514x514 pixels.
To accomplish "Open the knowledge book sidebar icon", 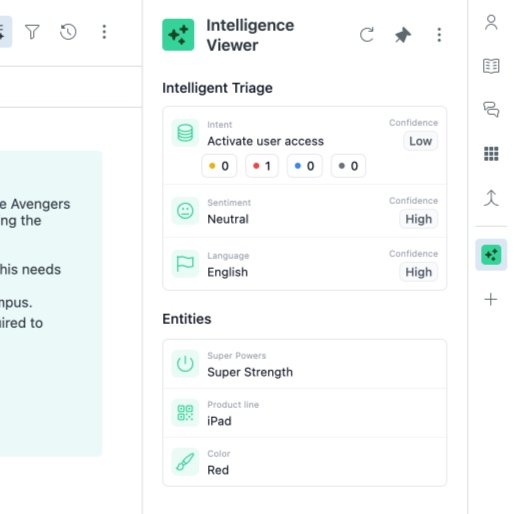I will (491, 66).
